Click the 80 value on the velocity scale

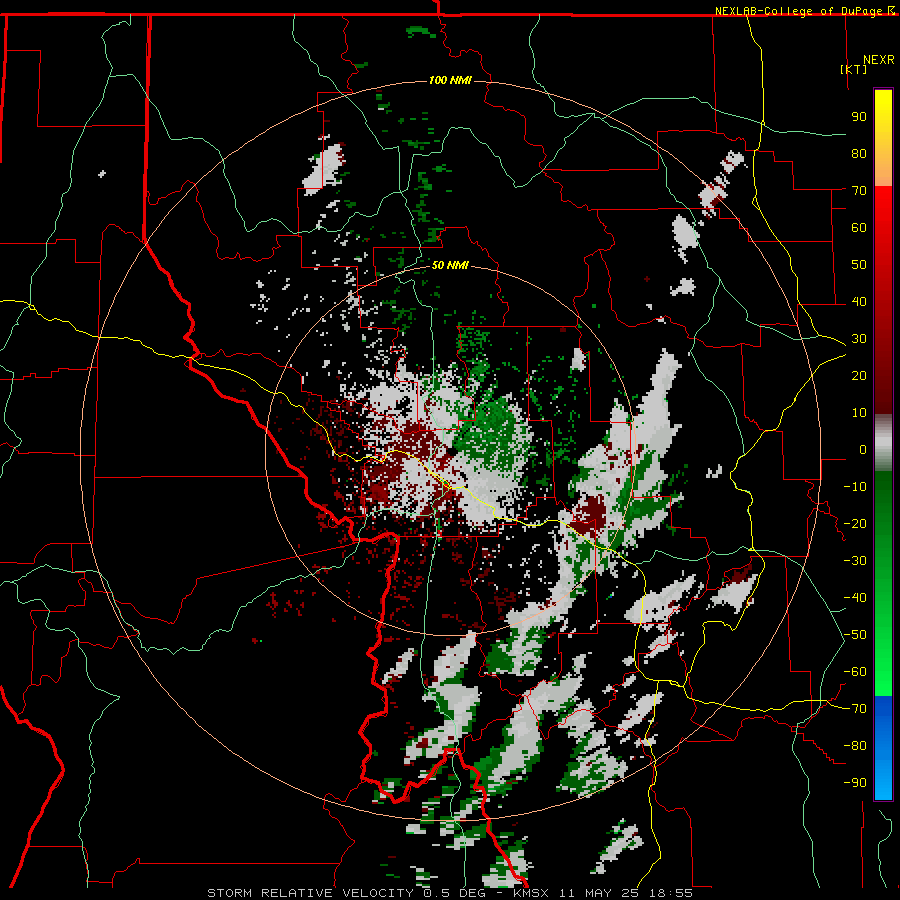tap(859, 154)
